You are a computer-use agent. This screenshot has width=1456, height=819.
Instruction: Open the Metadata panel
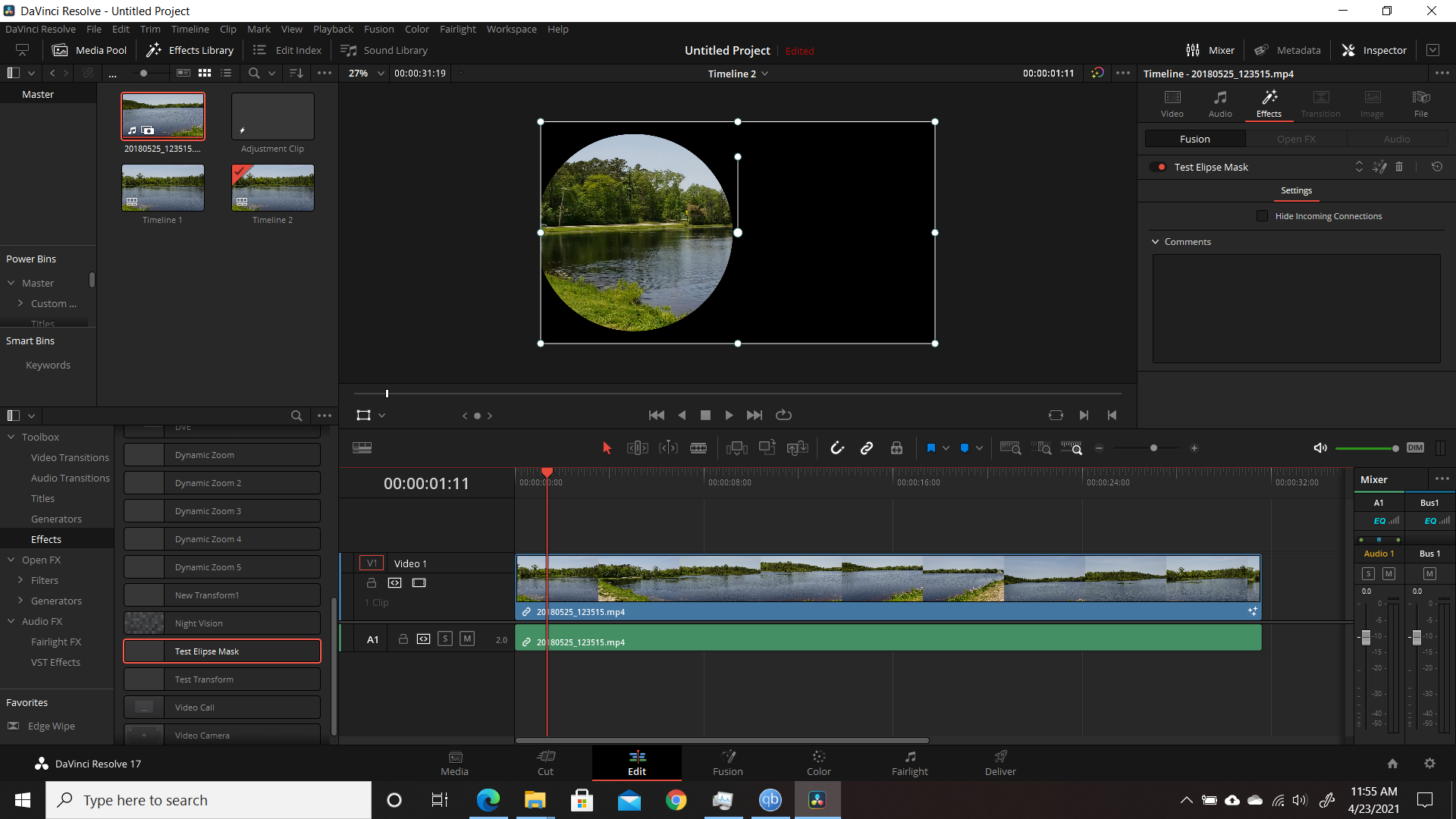point(1288,50)
